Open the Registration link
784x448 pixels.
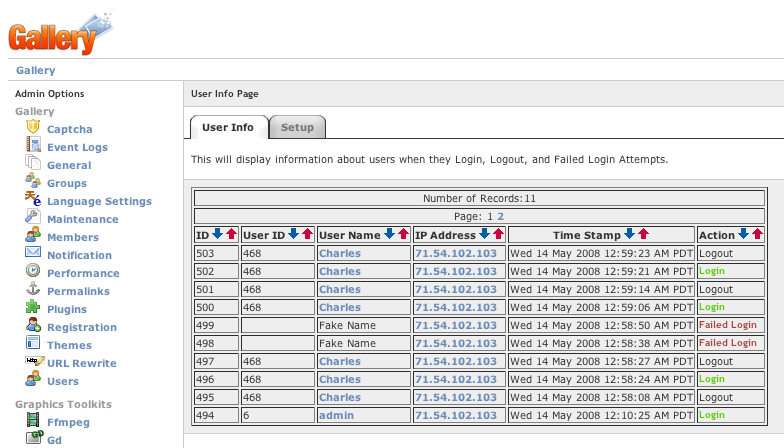[82, 328]
